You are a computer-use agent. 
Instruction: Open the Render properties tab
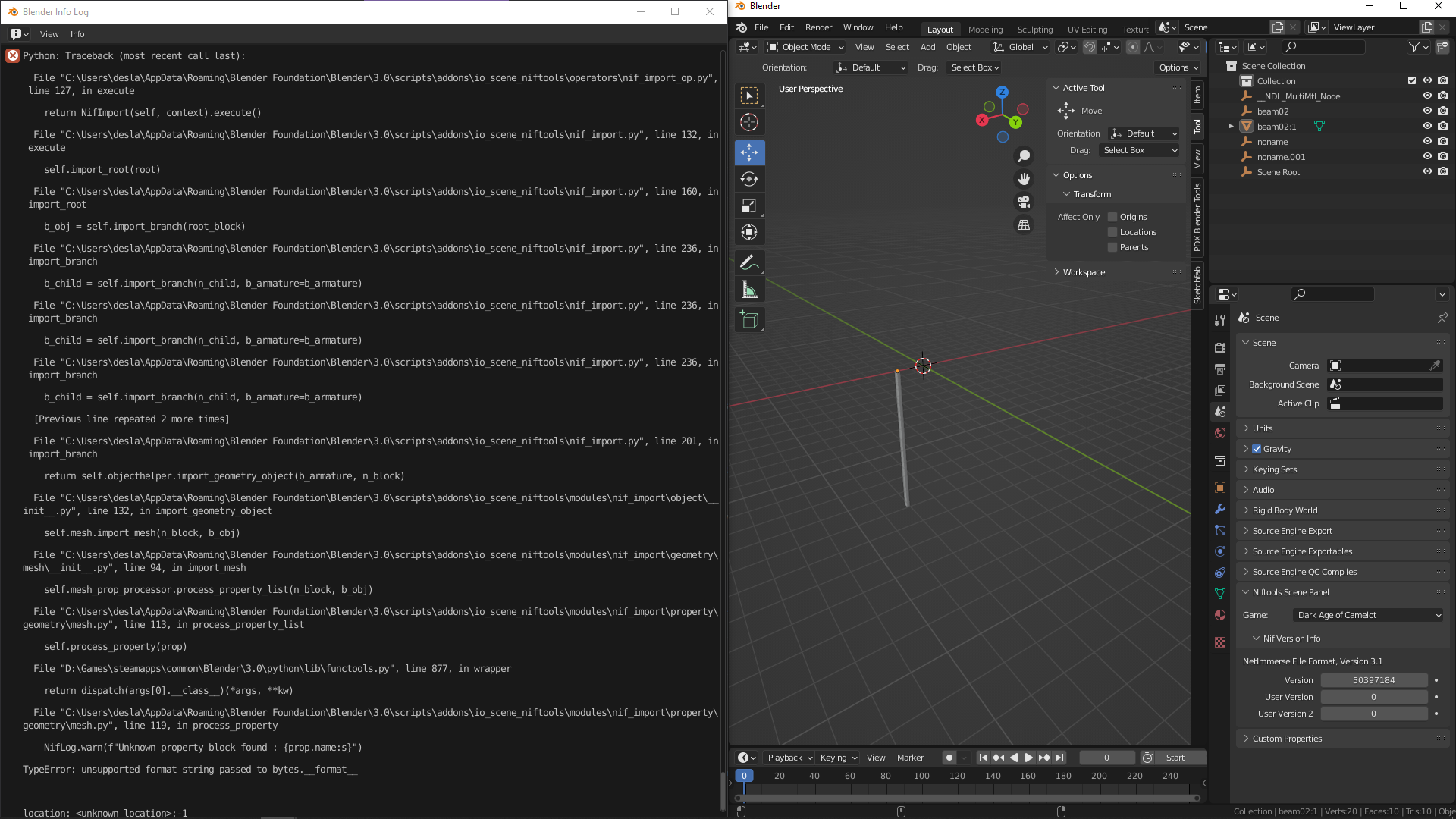coord(1220,348)
